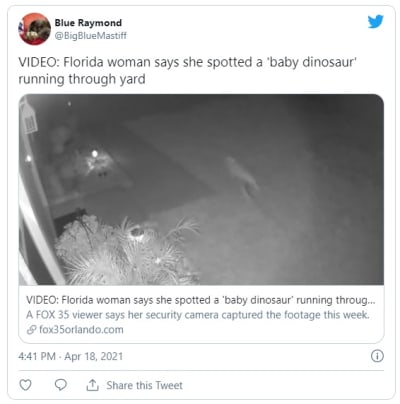
Task: Open Blue Raymond's profile avatar
Action: pyautogui.click(x=34, y=29)
